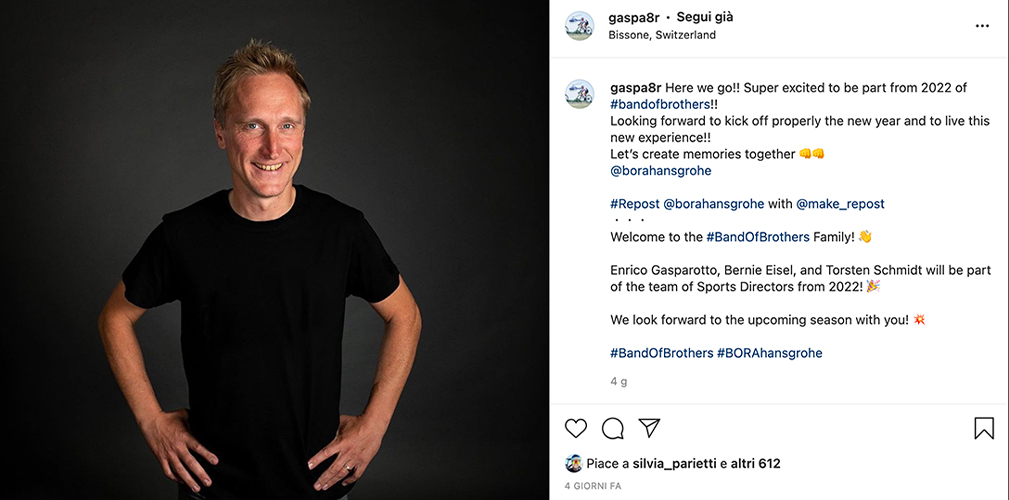Like the post with heart icon
The width and height of the screenshot is (1009, 500).
point(576,428)
